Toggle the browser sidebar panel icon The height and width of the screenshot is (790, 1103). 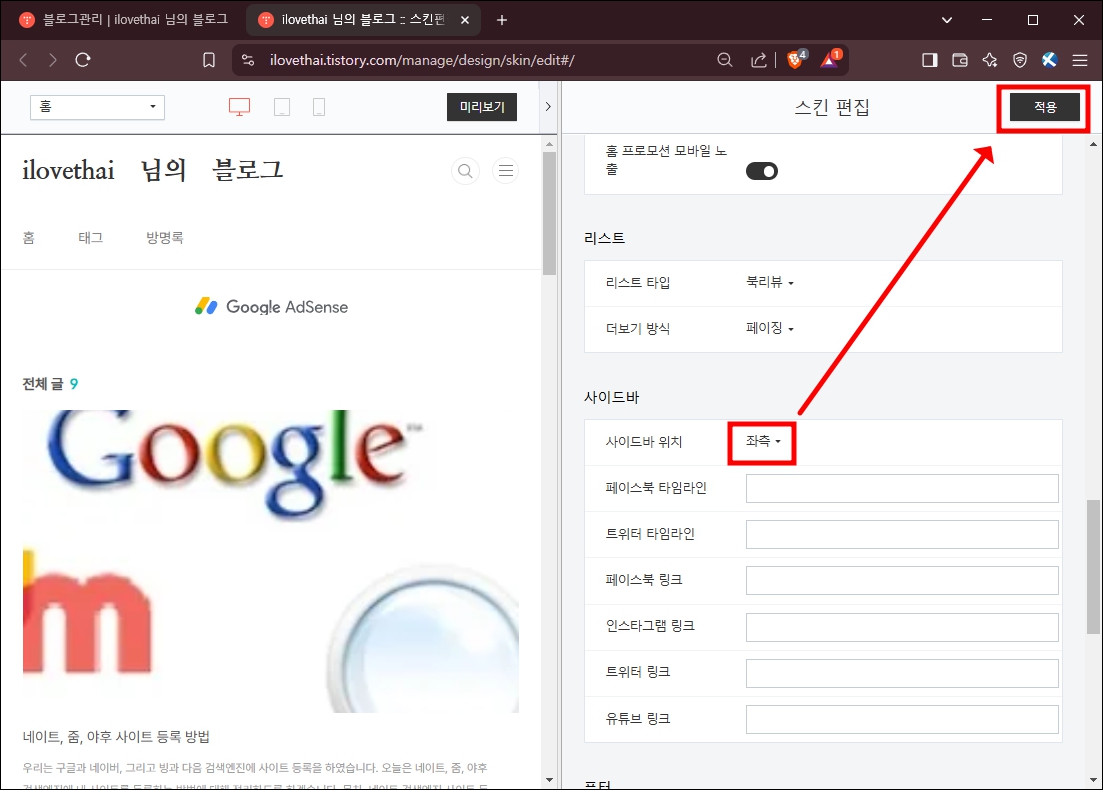click(930, 60)
